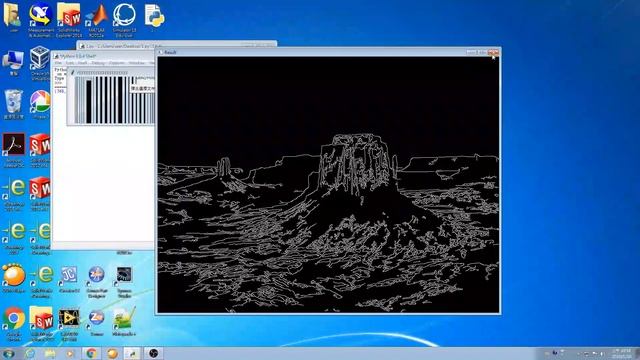This screenshot has width=640, height=360.
Task: Open Window menu in the Python Shell window
Action: pyautogui.click(x=137, y=63)
